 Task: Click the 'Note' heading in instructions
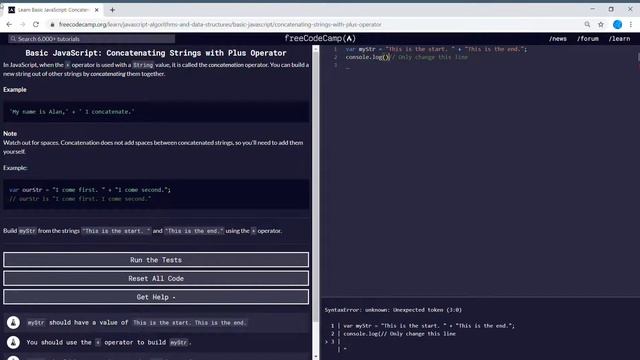click(10, 133)
